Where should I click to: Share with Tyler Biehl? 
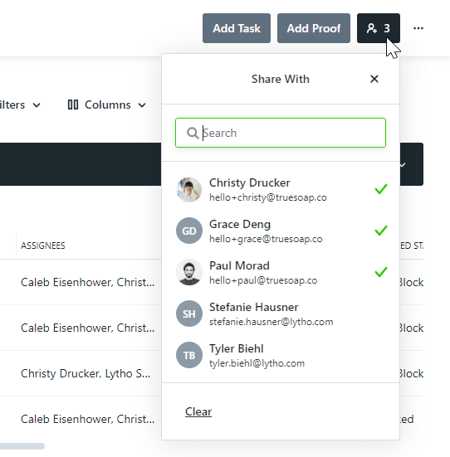pos(280,355)
